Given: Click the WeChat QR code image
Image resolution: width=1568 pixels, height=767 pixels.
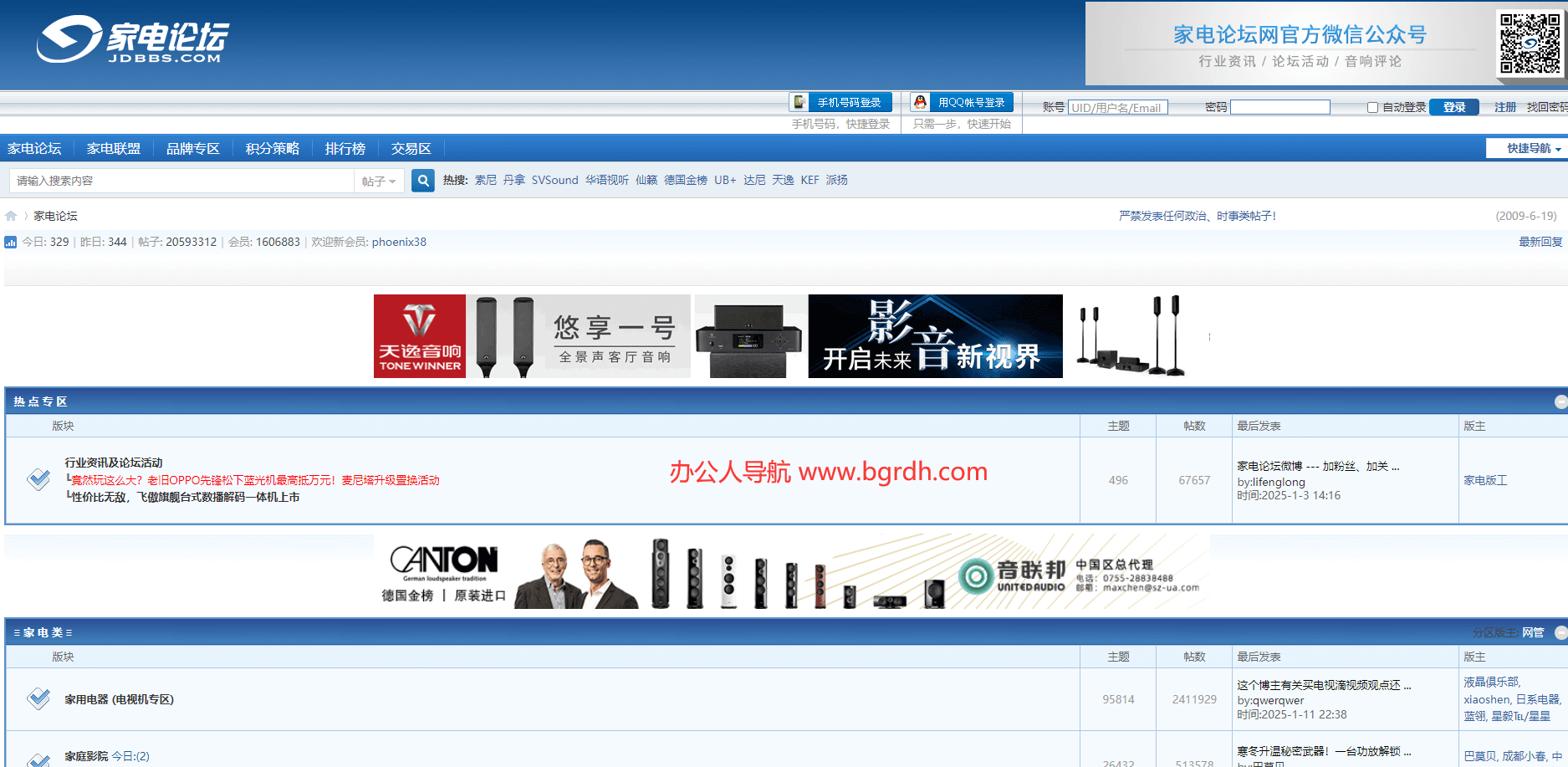Looking at the screenshot, I should click(x=1530, y=43).
